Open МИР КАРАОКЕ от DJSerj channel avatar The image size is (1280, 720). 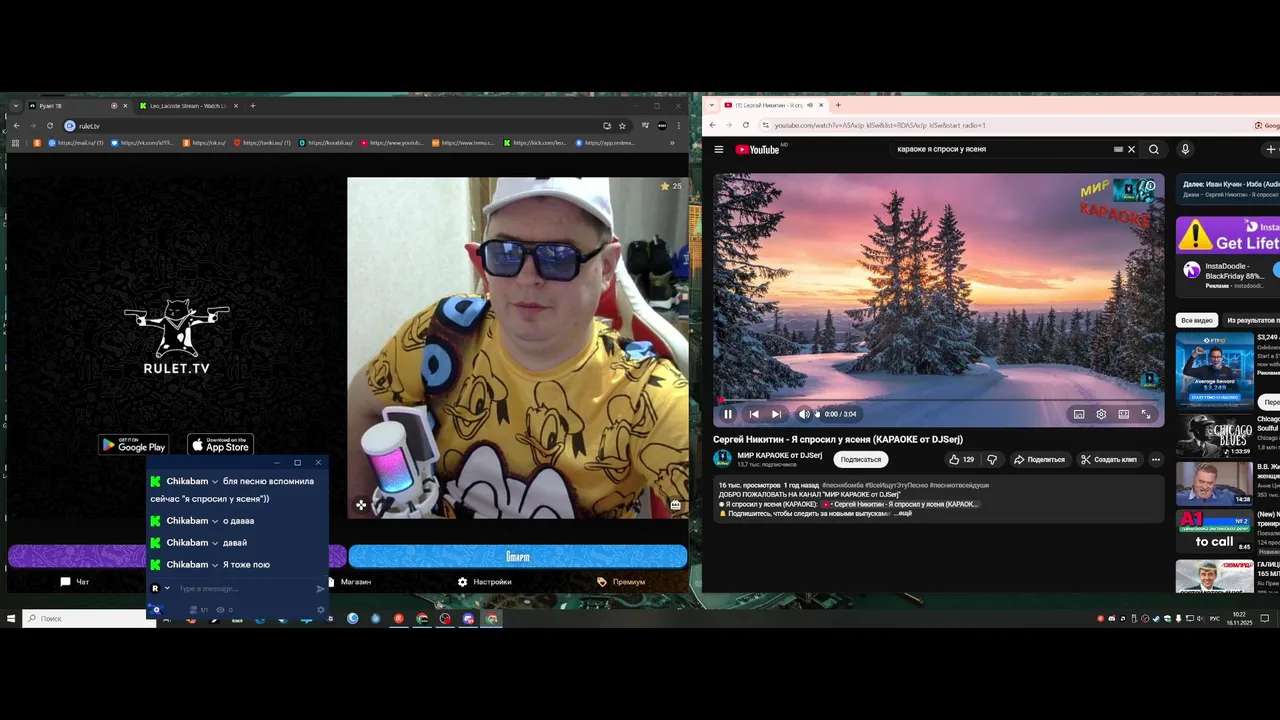coord(722,459)
